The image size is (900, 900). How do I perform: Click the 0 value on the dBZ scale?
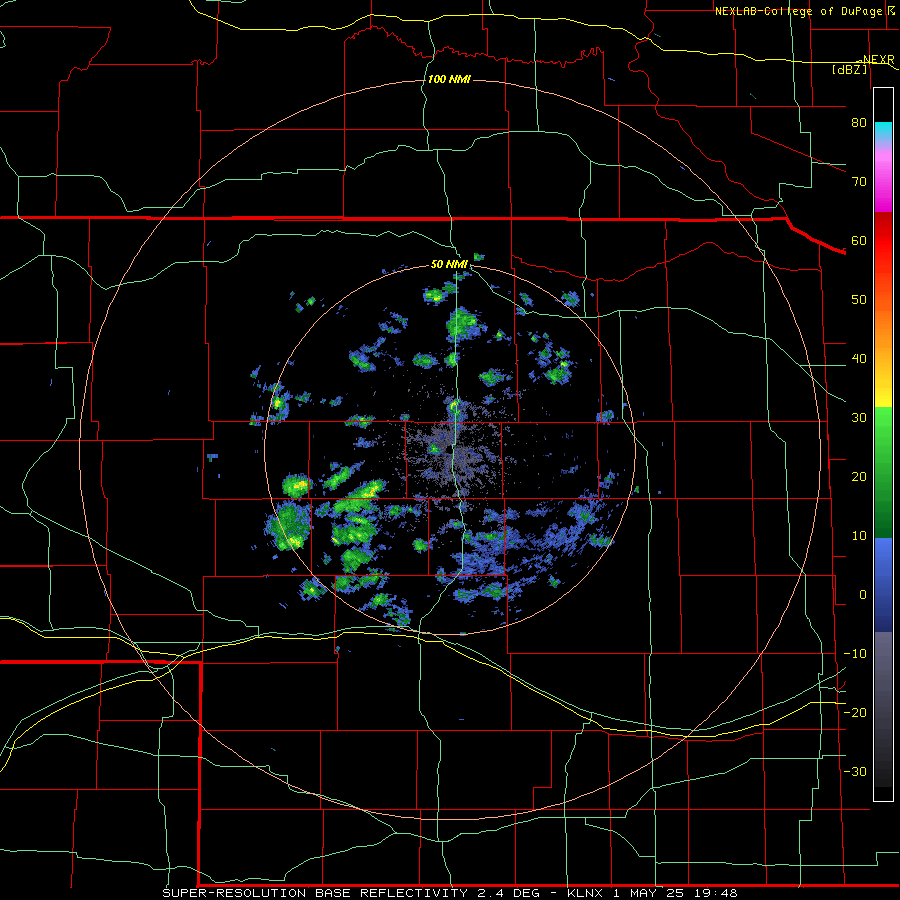coord(863,595)
